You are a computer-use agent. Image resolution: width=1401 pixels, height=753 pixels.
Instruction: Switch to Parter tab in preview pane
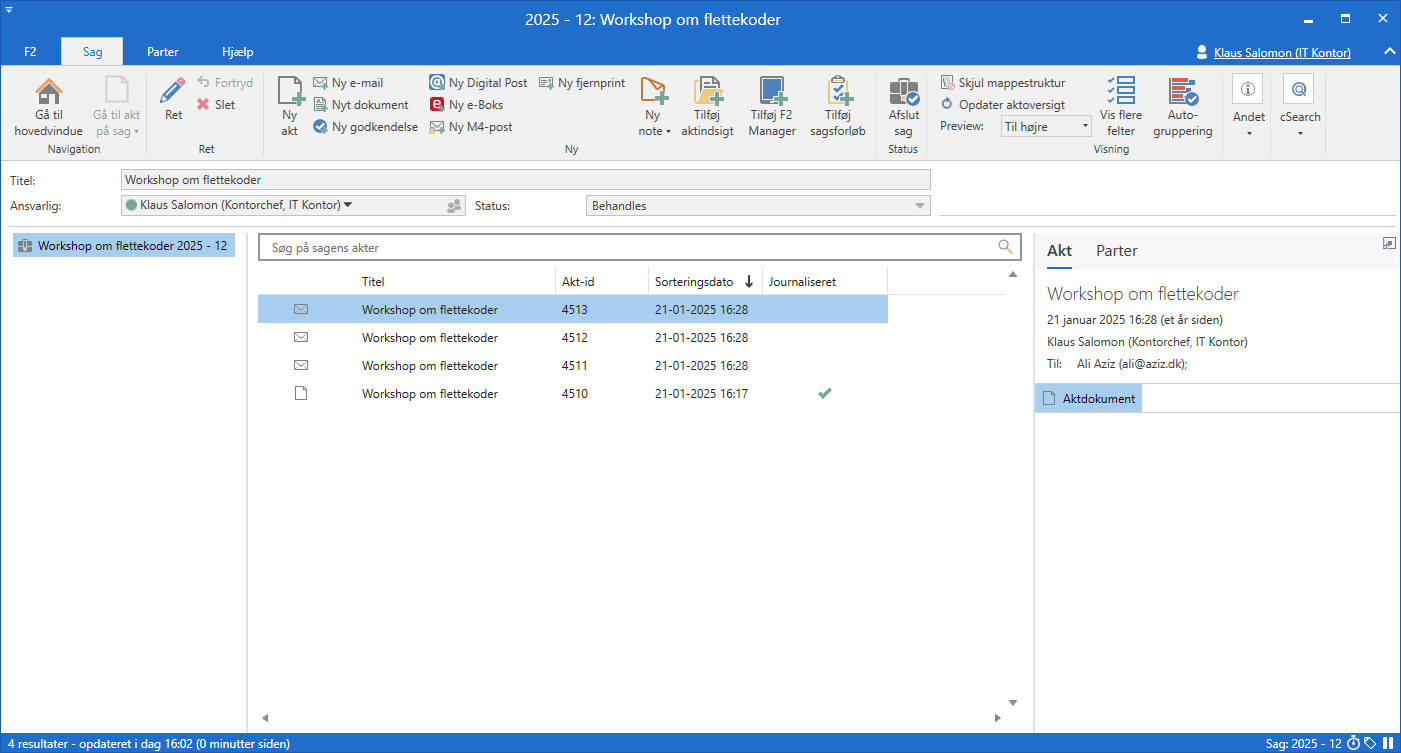click(x=1116, y=251)
